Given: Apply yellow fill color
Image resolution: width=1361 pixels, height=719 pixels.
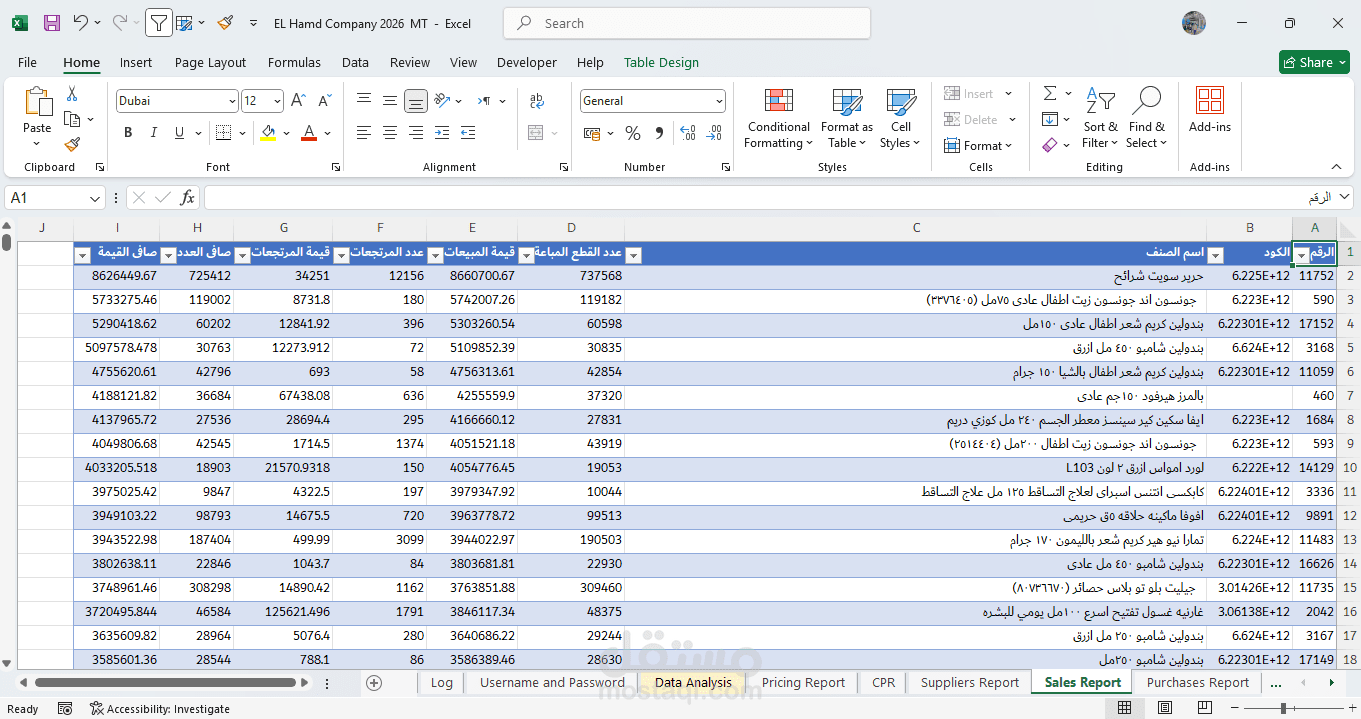Looking at the screenshot, I should [x=267, y=133].
